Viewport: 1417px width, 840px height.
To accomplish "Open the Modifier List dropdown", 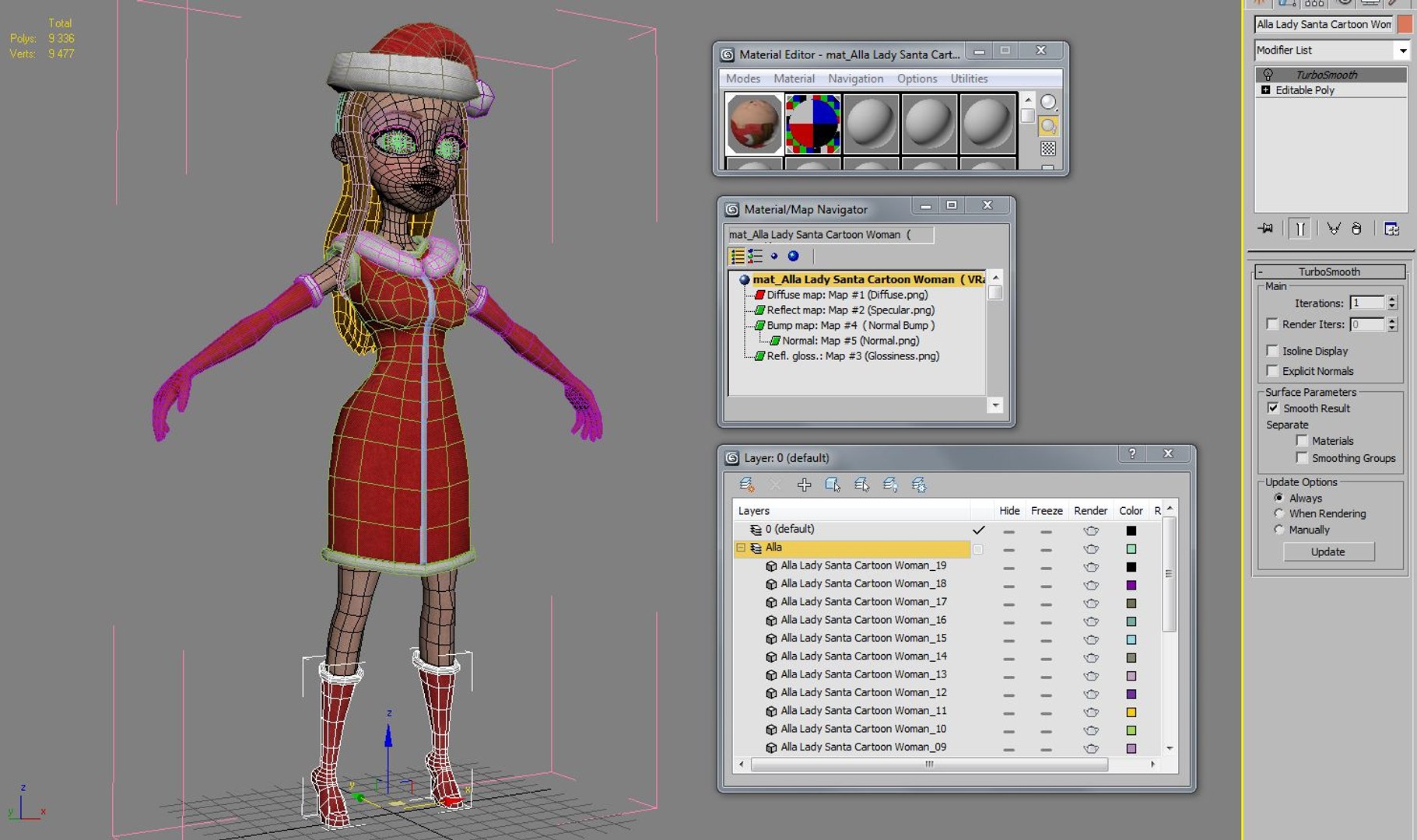I will click(1402, 51).
